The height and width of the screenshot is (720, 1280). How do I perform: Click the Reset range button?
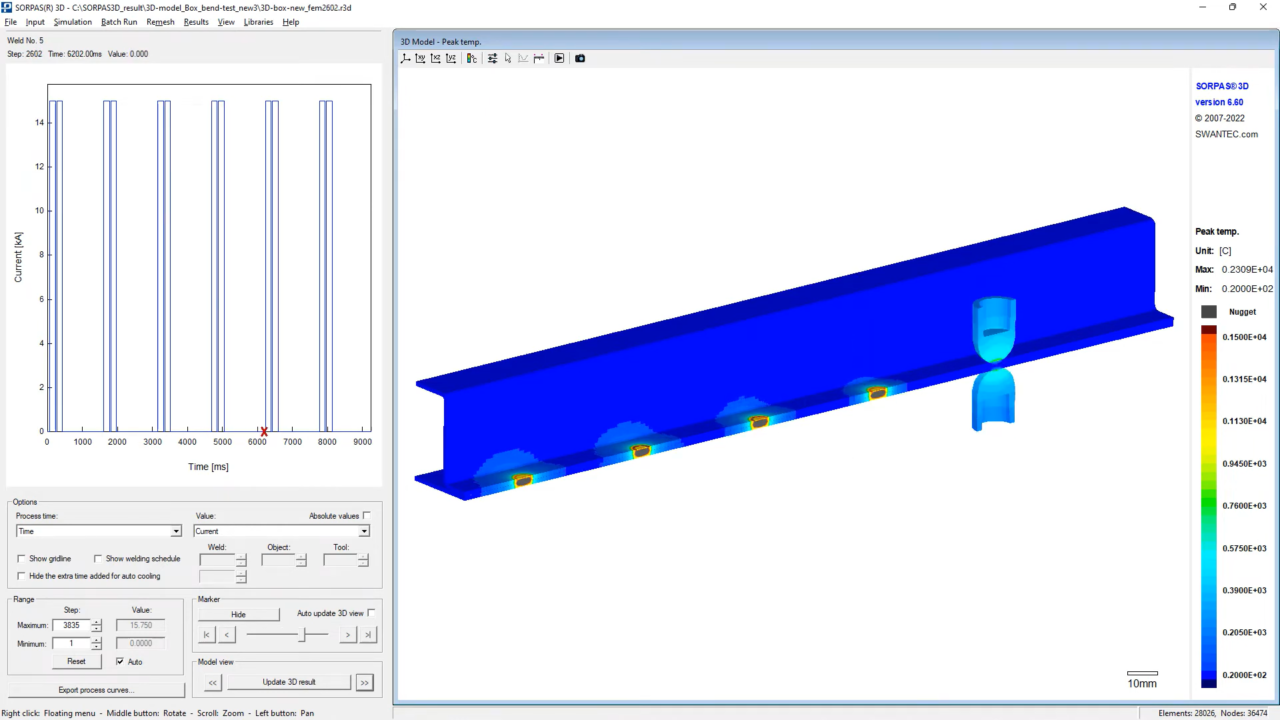pyautogui.click(x=76, y=661)
